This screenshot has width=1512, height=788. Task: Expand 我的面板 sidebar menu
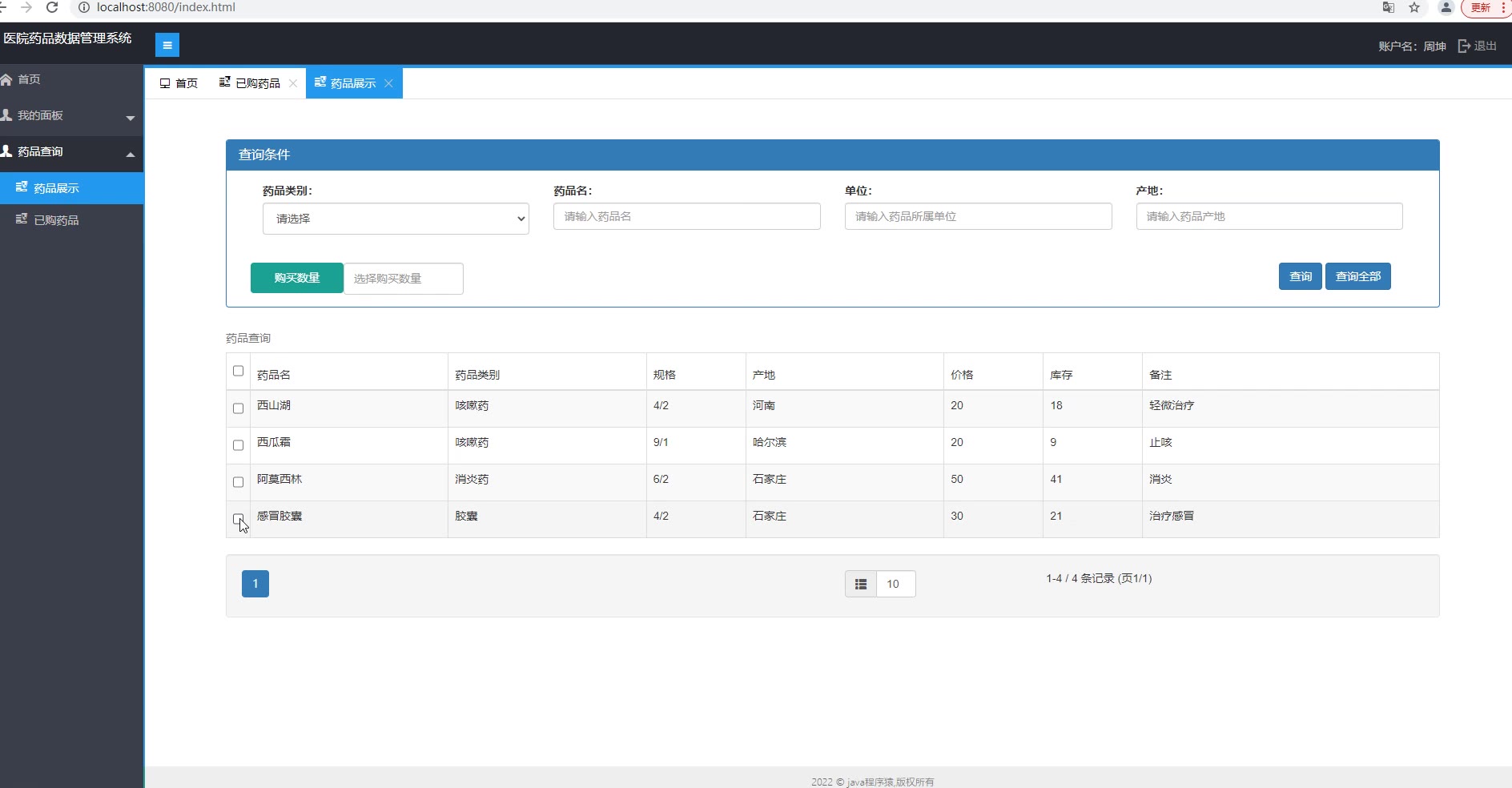click(71, 116)
